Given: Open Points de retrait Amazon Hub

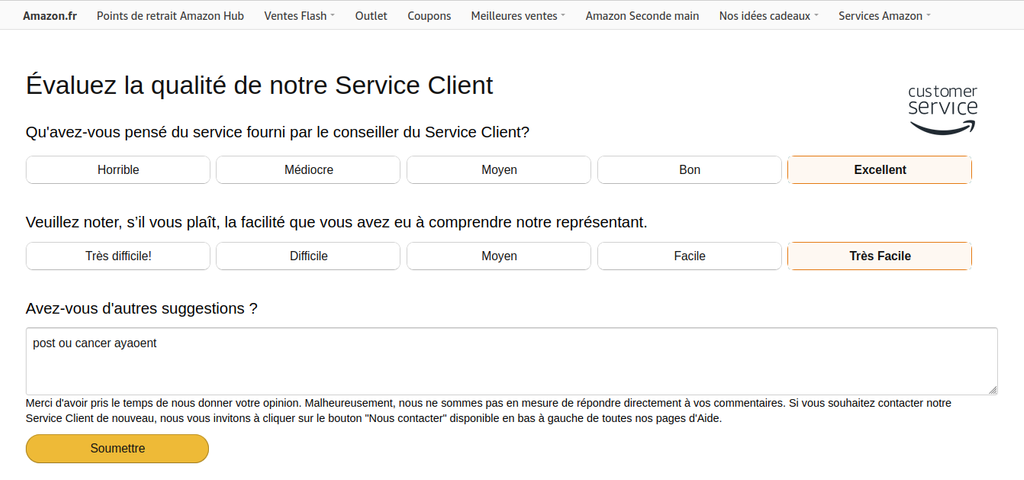Looking at the screenshot, I should 170,16.
